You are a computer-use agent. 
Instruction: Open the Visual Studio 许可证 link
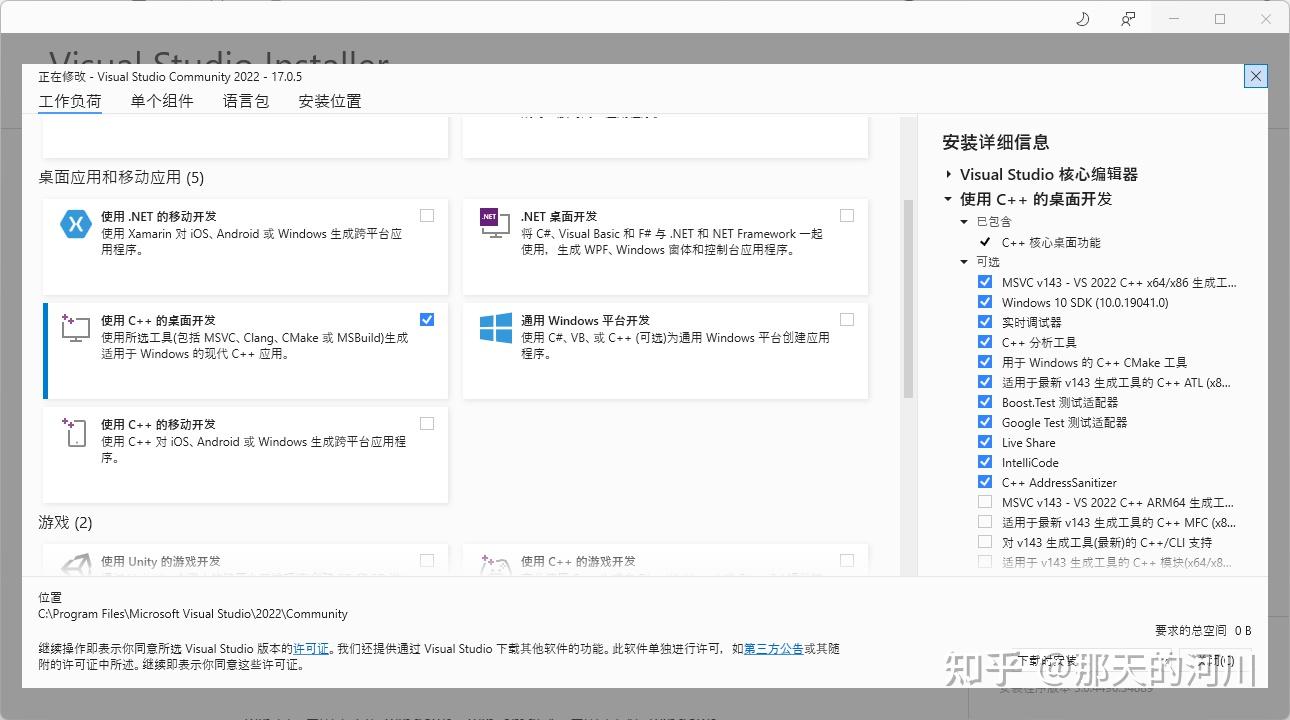[x=311, y=648]
